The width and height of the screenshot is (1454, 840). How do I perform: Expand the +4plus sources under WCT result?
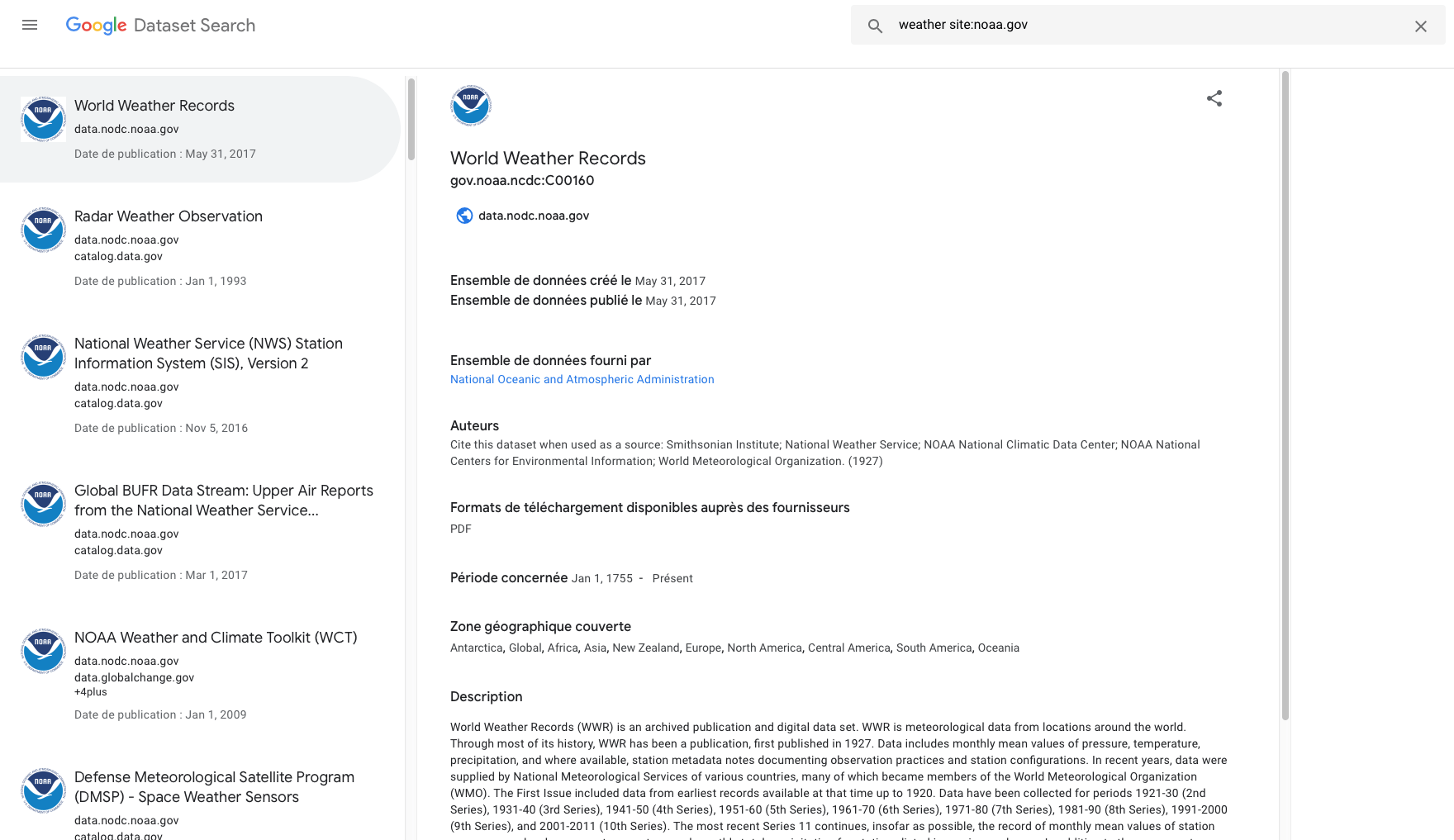pos(91,692)
